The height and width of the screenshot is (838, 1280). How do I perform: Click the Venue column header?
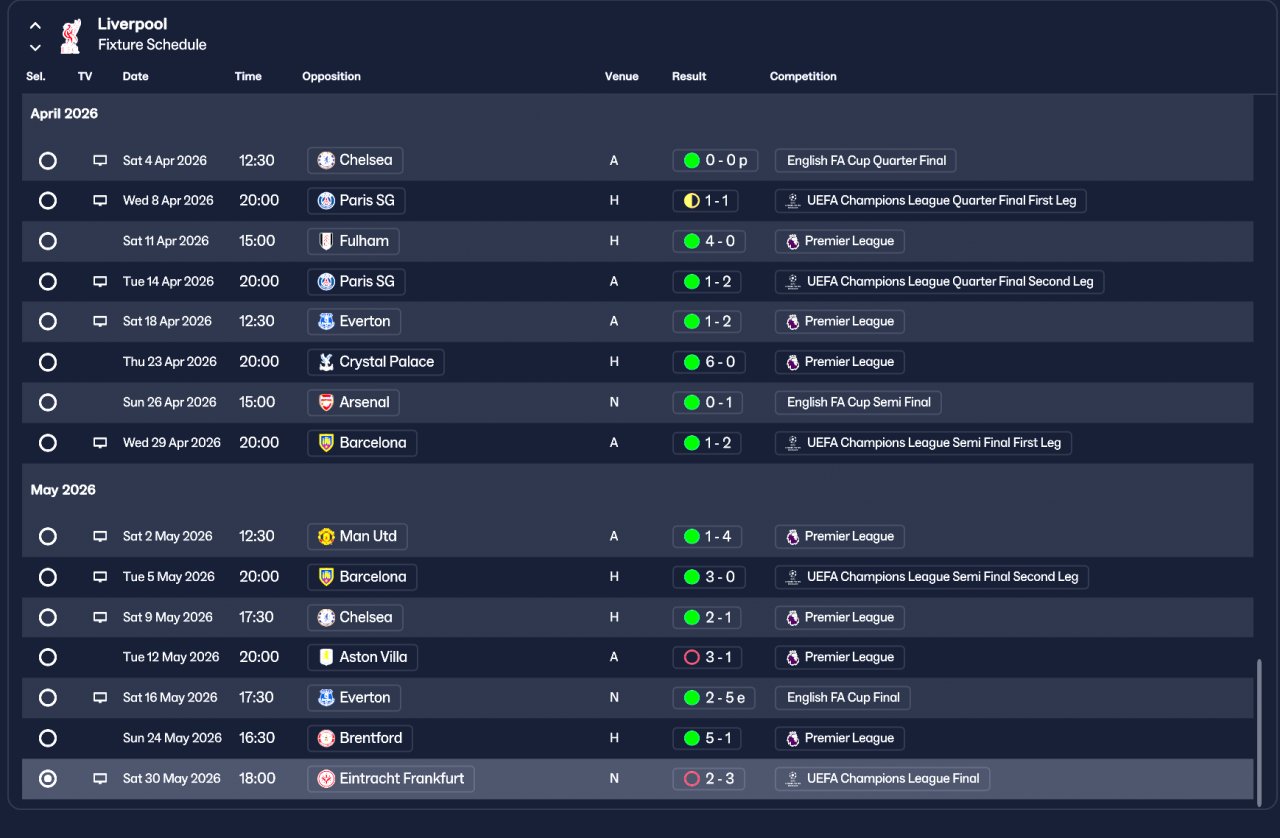tap(621, 76)
